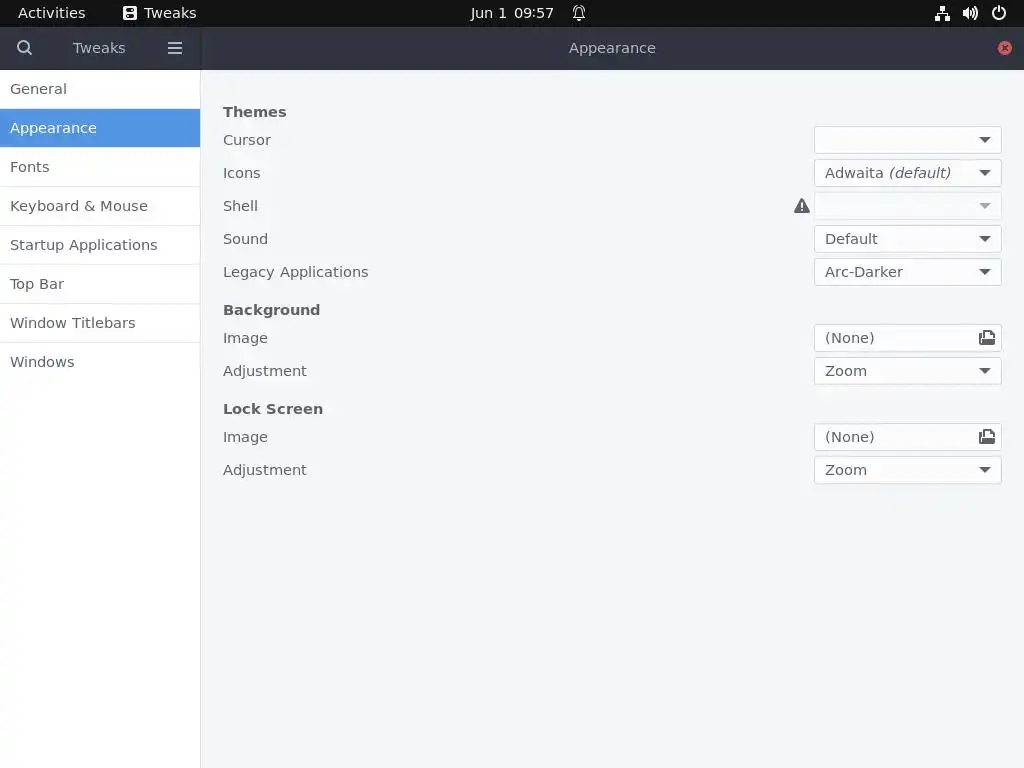Open the power menu icon
This screenshot has height=768, width=1024.
(999, 13)
